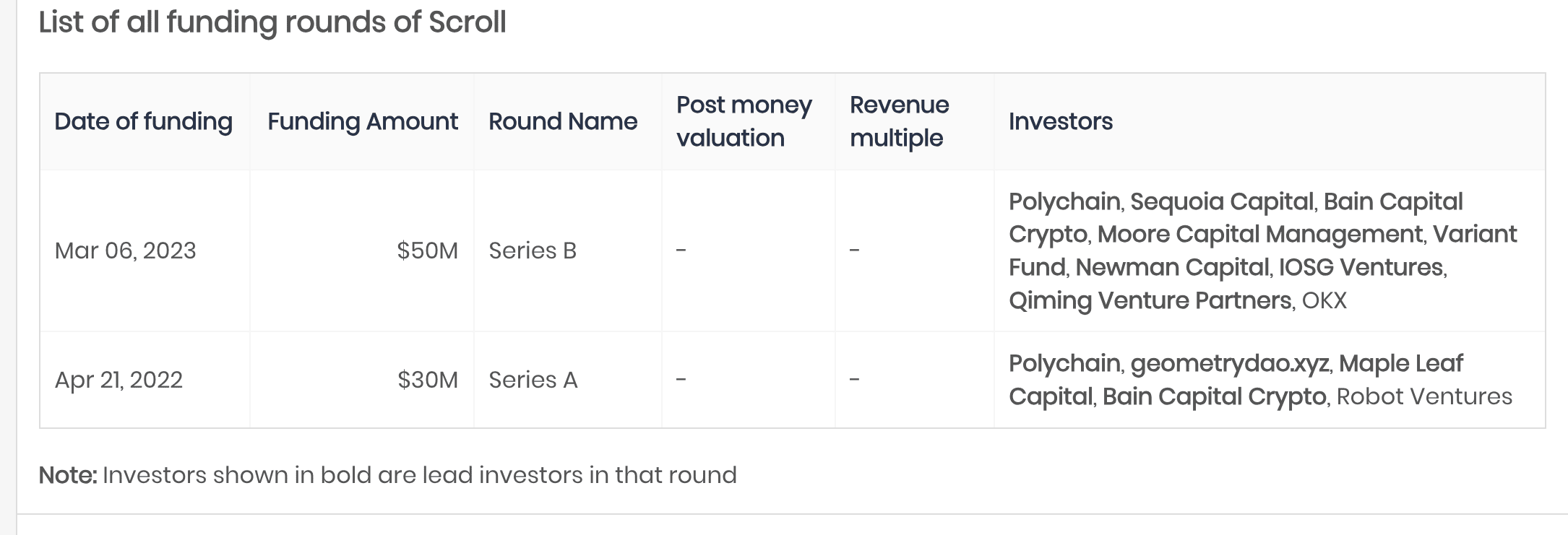This screenshot has height=535, width=1568.
Task: Click the Sequoia Capital investor link
Action: coord(1222,201)
